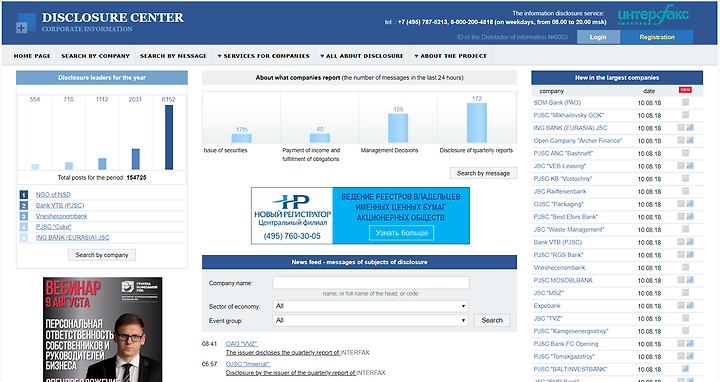The width and height of the screenshot is (720, 382).
Task: Open OAO "VVZ" news feed link
Action: (x=242, y=344)
